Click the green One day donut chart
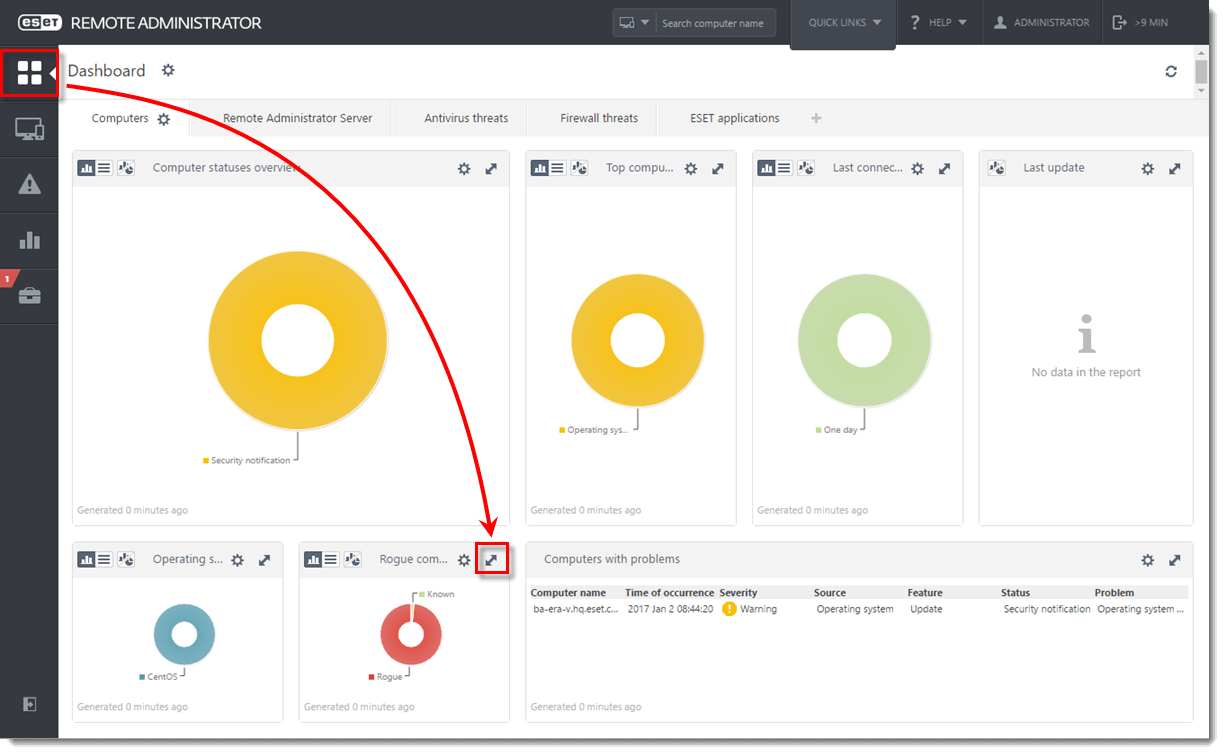Image resolution: width=1224 pixels, height=754 pixels. click(864, 341)
